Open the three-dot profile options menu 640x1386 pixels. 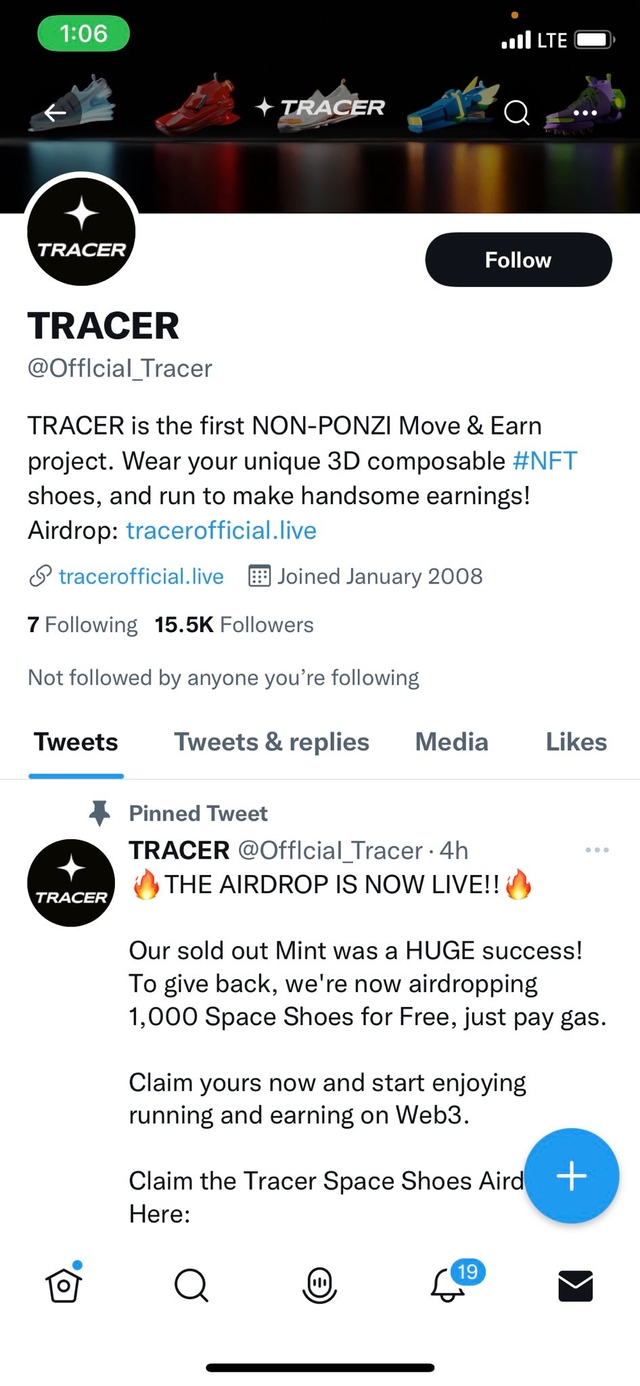(586, 113)
